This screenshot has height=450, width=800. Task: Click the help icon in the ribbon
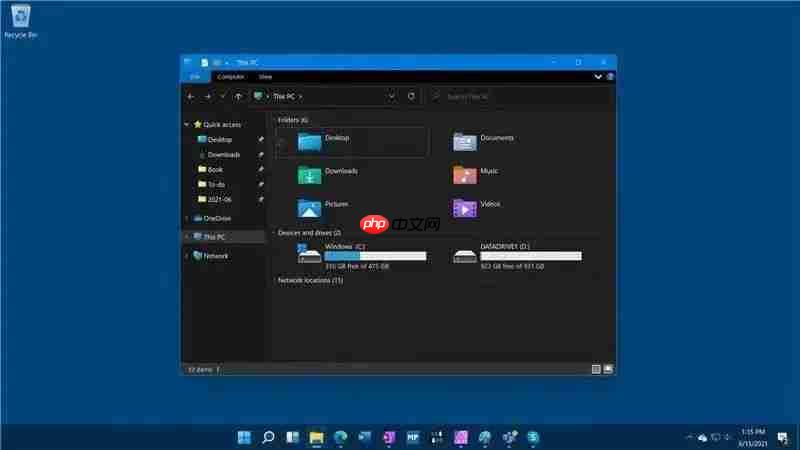pyautogui.click(x=610, y=77)
